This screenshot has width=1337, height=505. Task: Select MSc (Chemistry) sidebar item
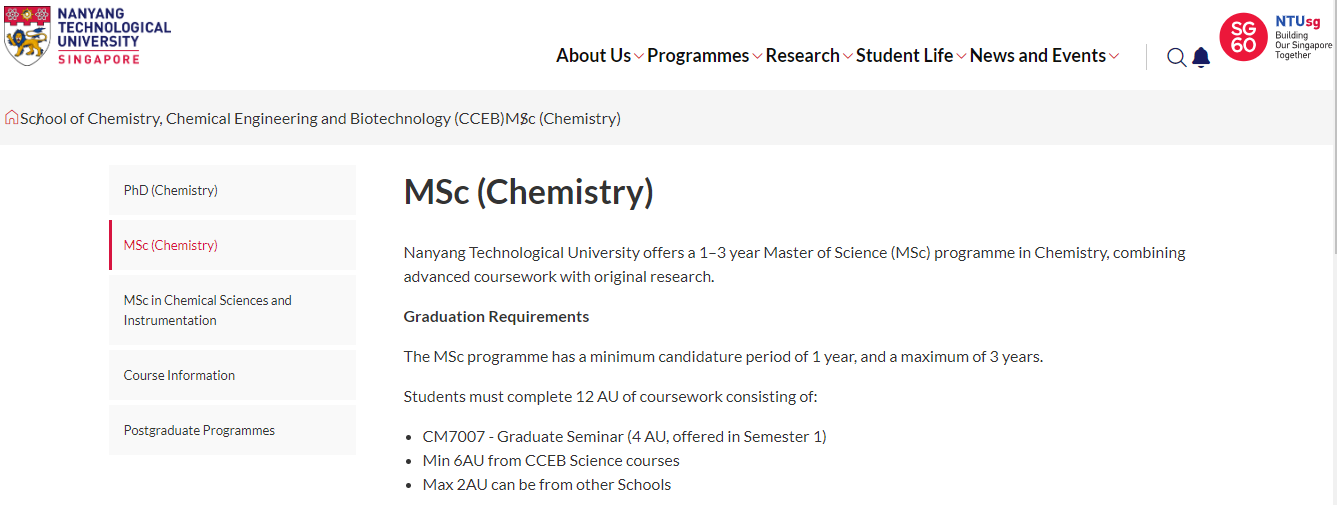(232, 245)
